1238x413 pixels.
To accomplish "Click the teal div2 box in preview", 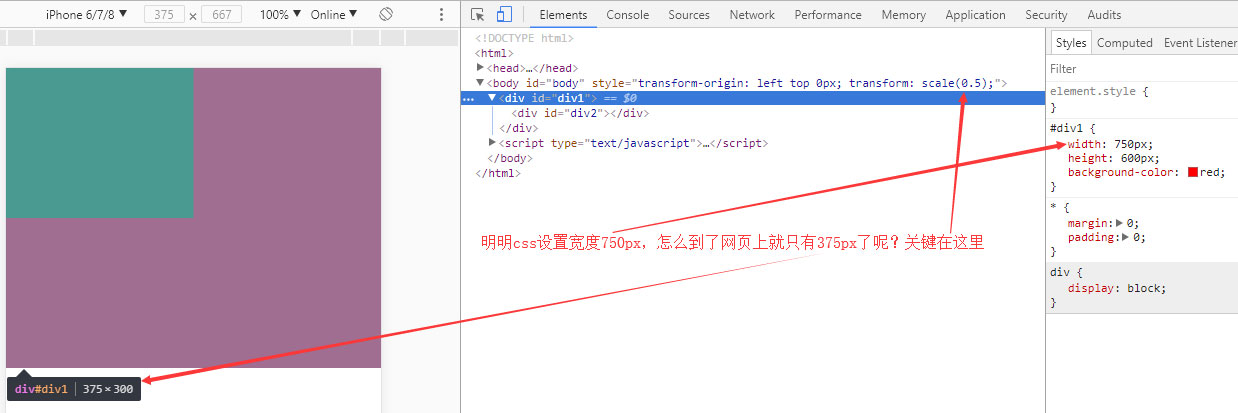I will (x=99, y=142).
